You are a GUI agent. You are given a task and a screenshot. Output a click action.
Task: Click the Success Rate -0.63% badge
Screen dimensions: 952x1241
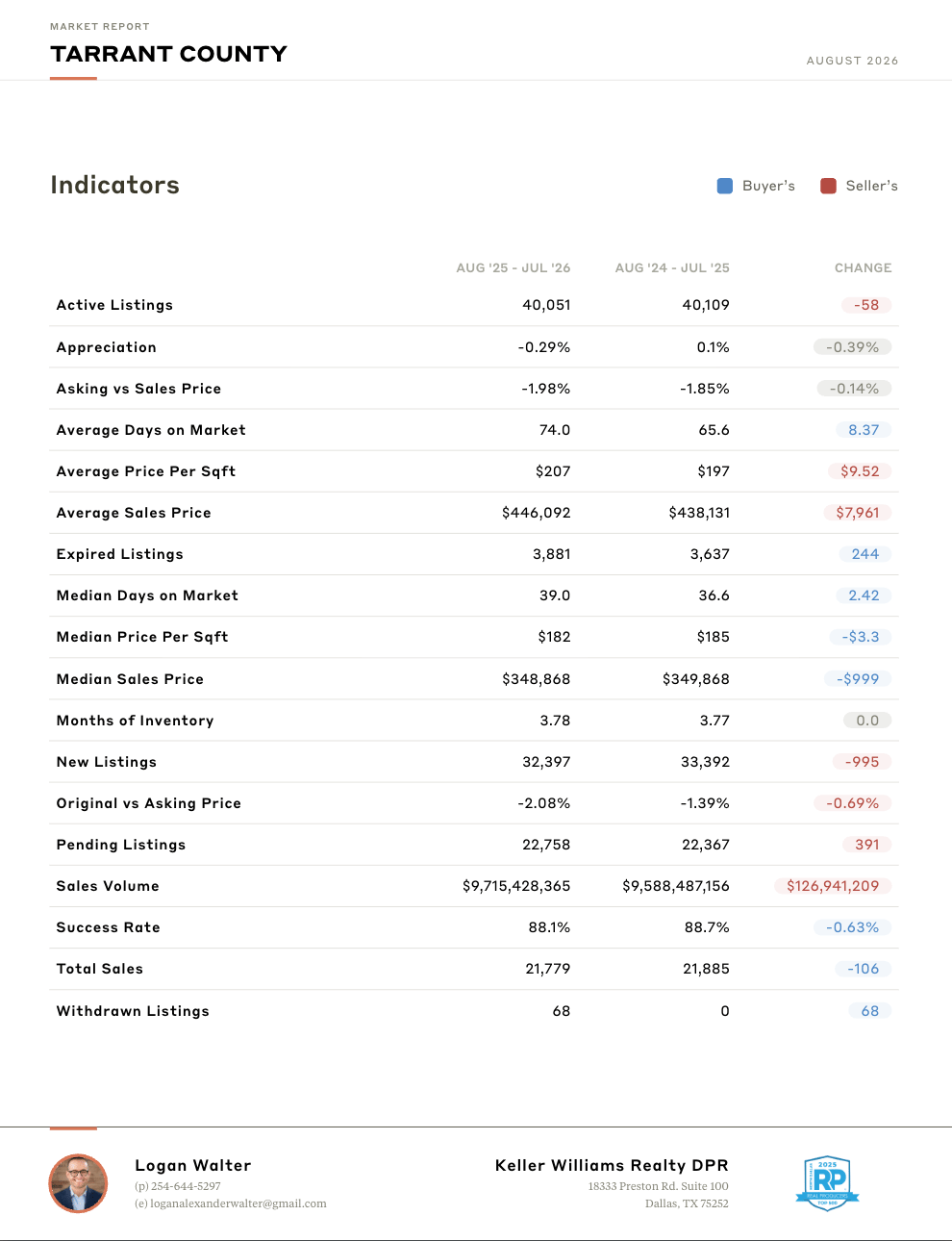coord(852,927)
